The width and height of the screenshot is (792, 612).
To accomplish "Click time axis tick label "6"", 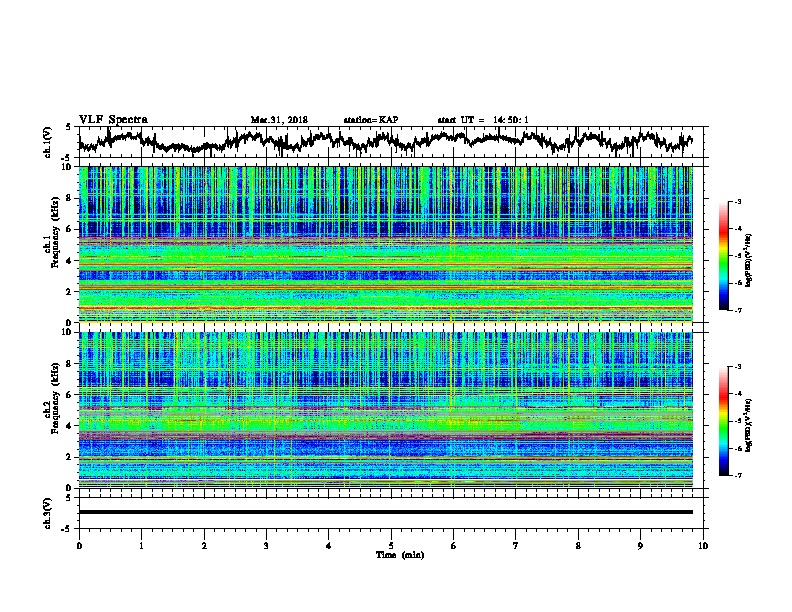I will [454, 545].
